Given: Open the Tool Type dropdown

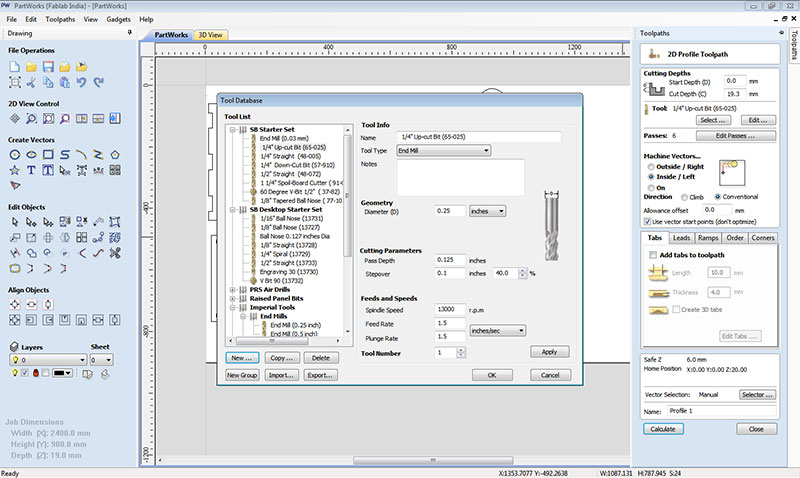Looking at the screenshot, I should click(444, 150).
